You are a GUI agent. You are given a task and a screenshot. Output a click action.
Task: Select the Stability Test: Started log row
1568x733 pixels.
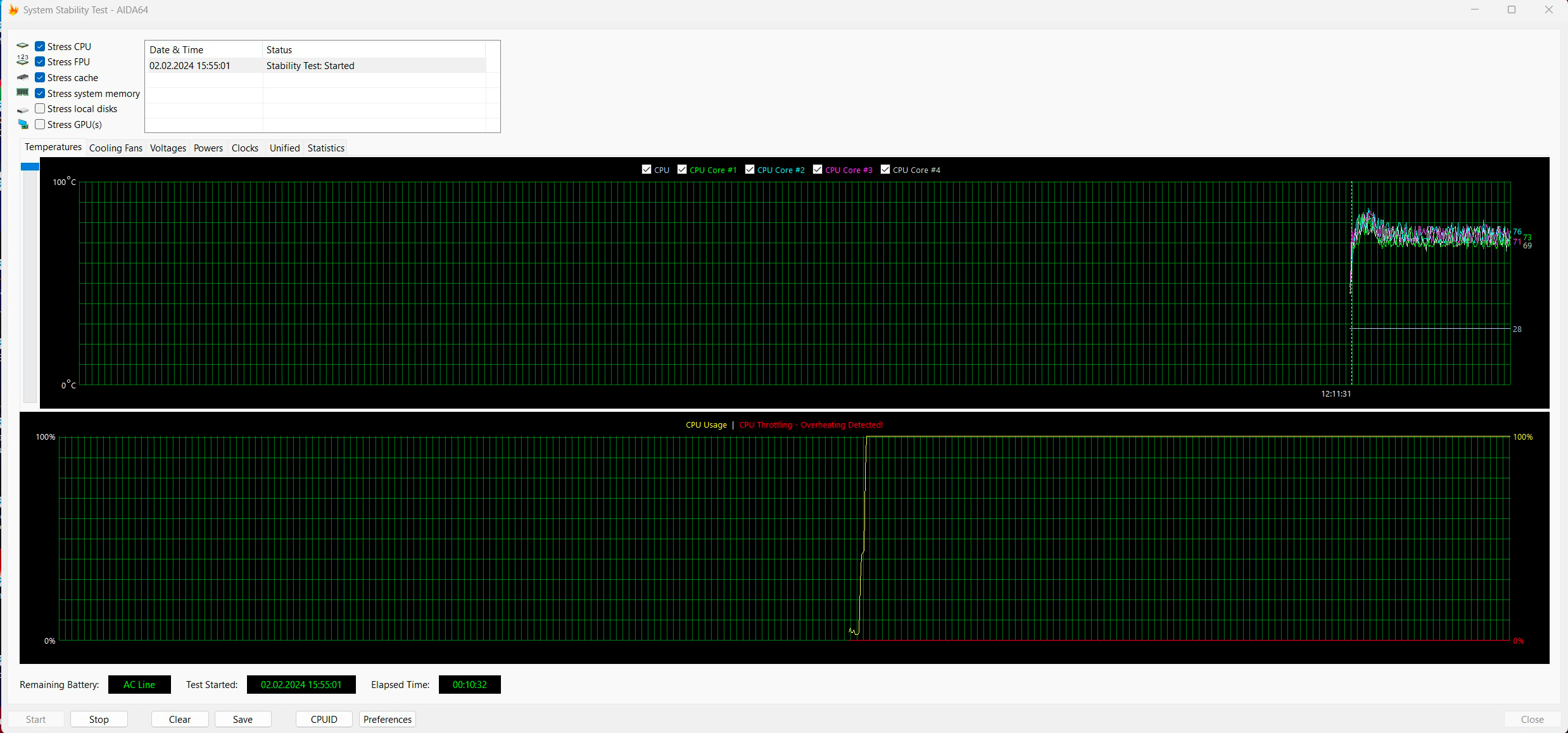[x=310, y=66]
